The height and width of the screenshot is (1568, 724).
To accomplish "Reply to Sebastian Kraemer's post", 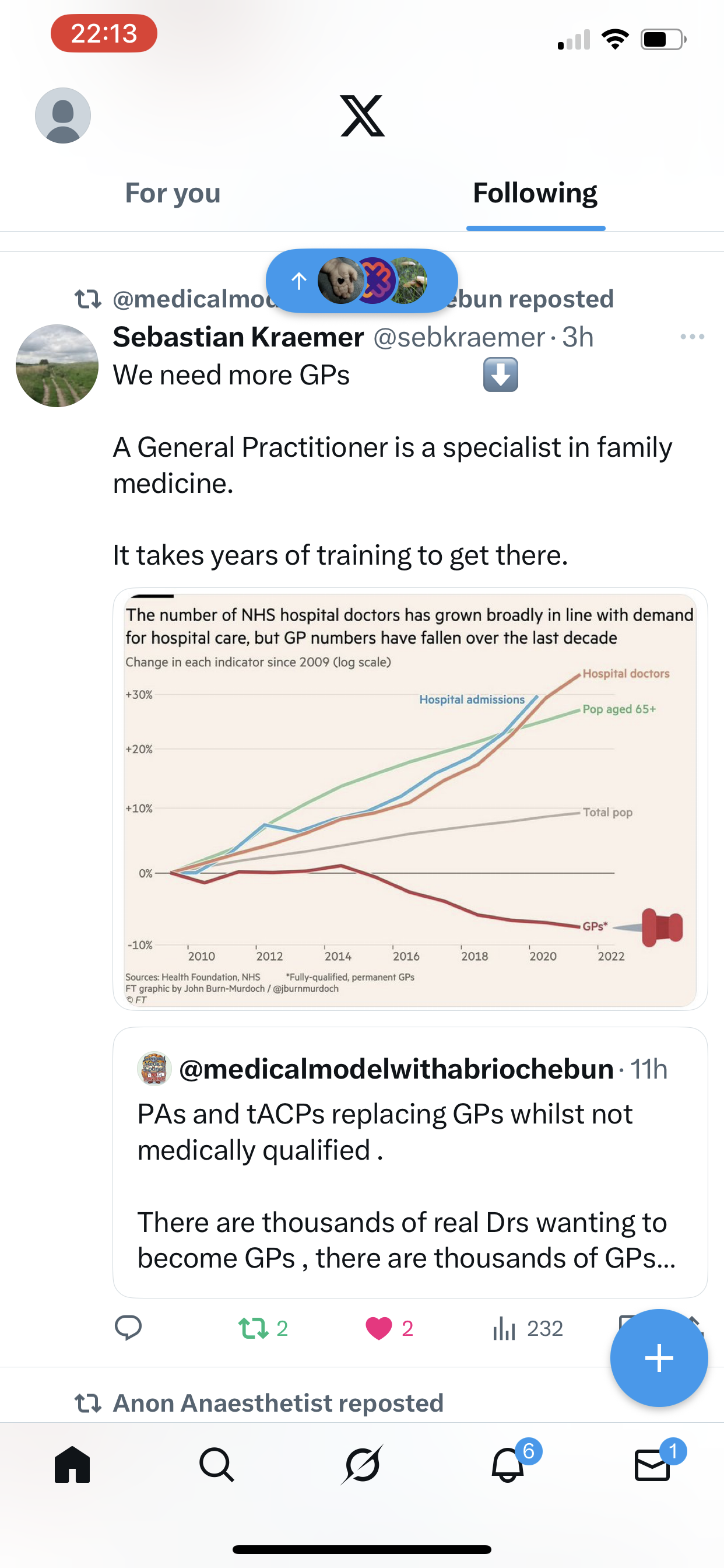I will coord(128,1328).
